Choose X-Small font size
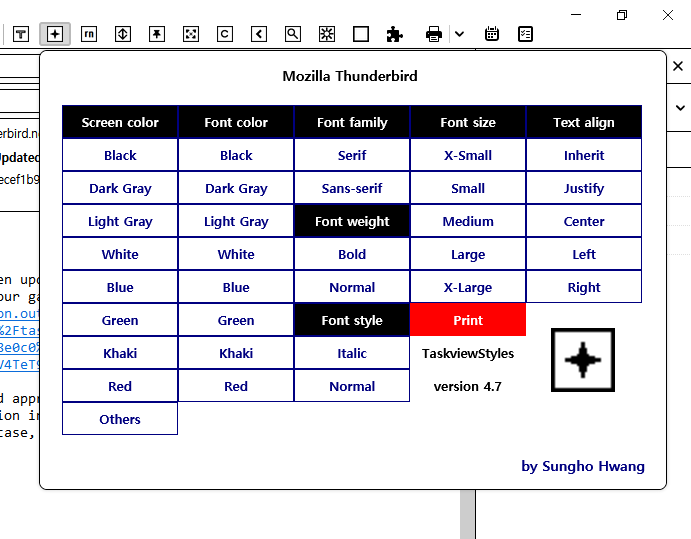 (468, 155)
